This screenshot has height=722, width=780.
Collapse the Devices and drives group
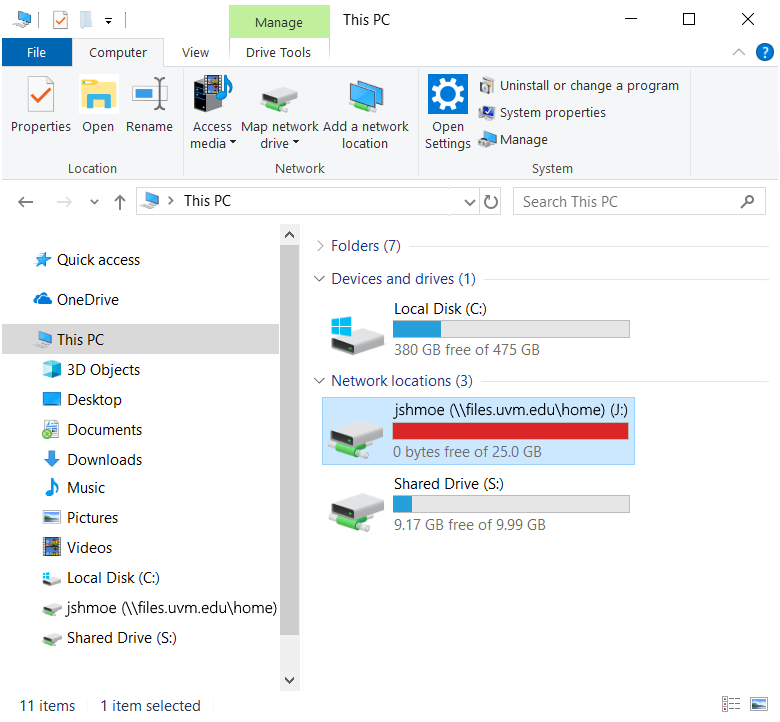pyautogui.click(x=319, y=279)
